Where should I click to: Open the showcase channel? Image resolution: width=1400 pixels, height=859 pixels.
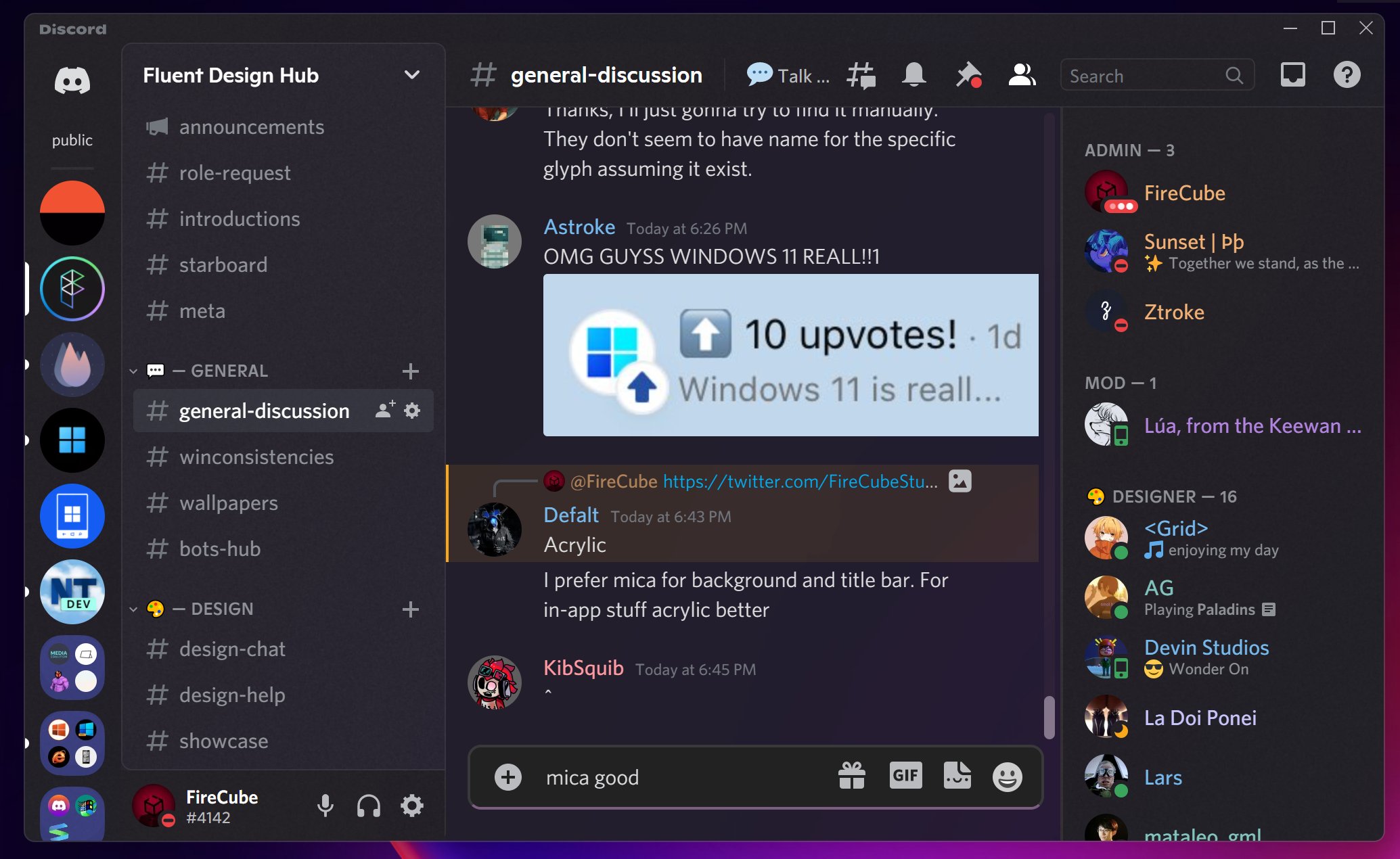[284, 741]
